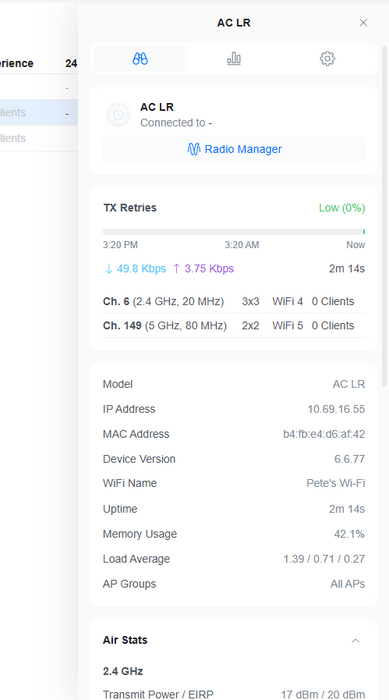Switch to the Insights bar chart tab
389x700 pixels.
tap(234, 58)
